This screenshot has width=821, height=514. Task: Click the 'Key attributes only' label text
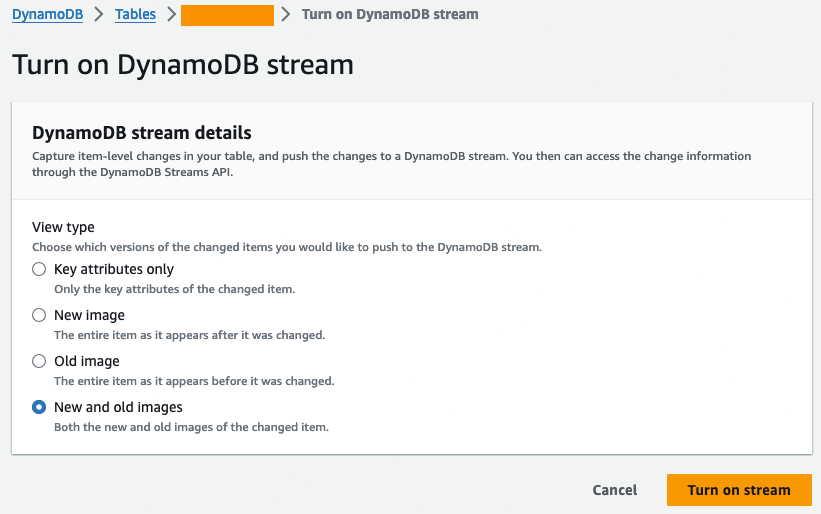coord(113,269)
